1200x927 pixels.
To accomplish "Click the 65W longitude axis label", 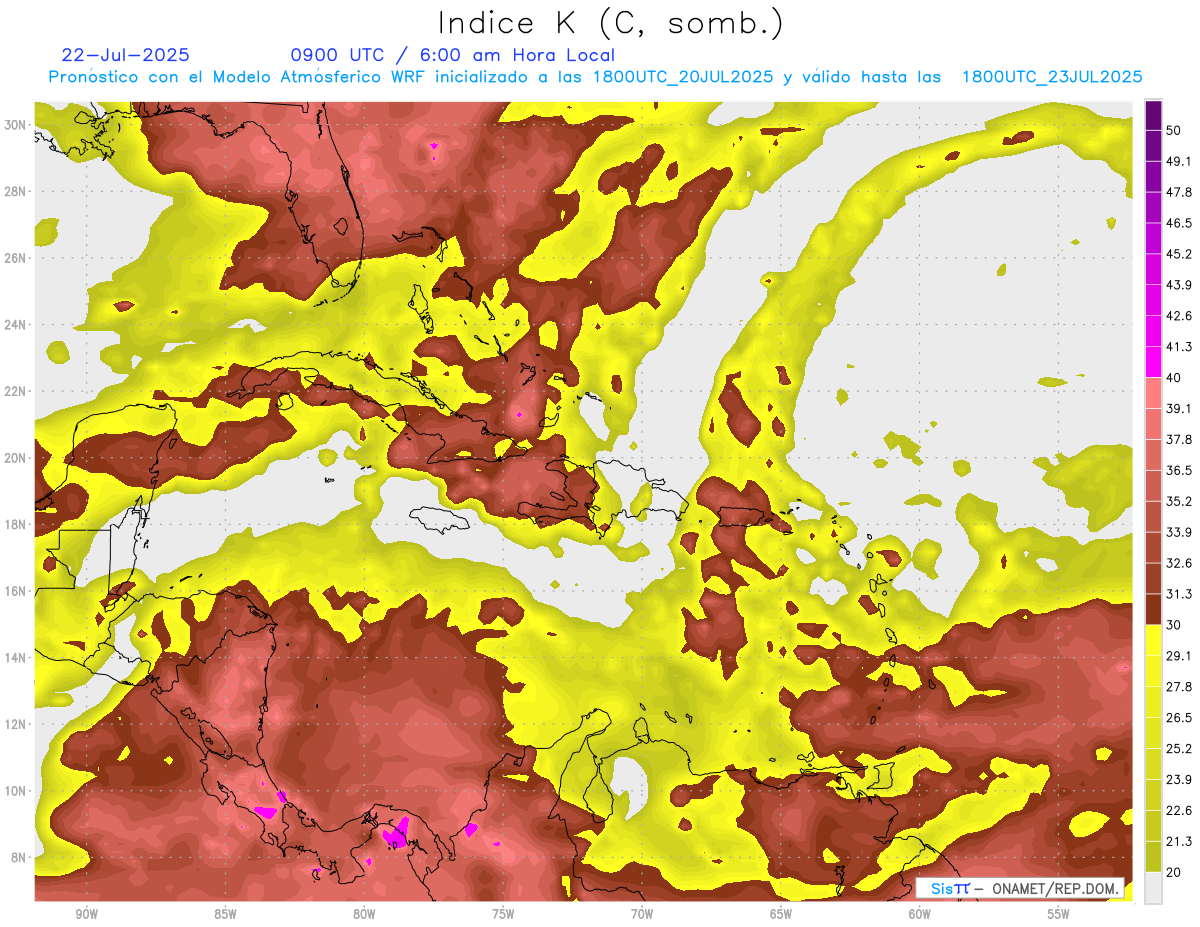I will pyautogui.click(x=781, y=915).
